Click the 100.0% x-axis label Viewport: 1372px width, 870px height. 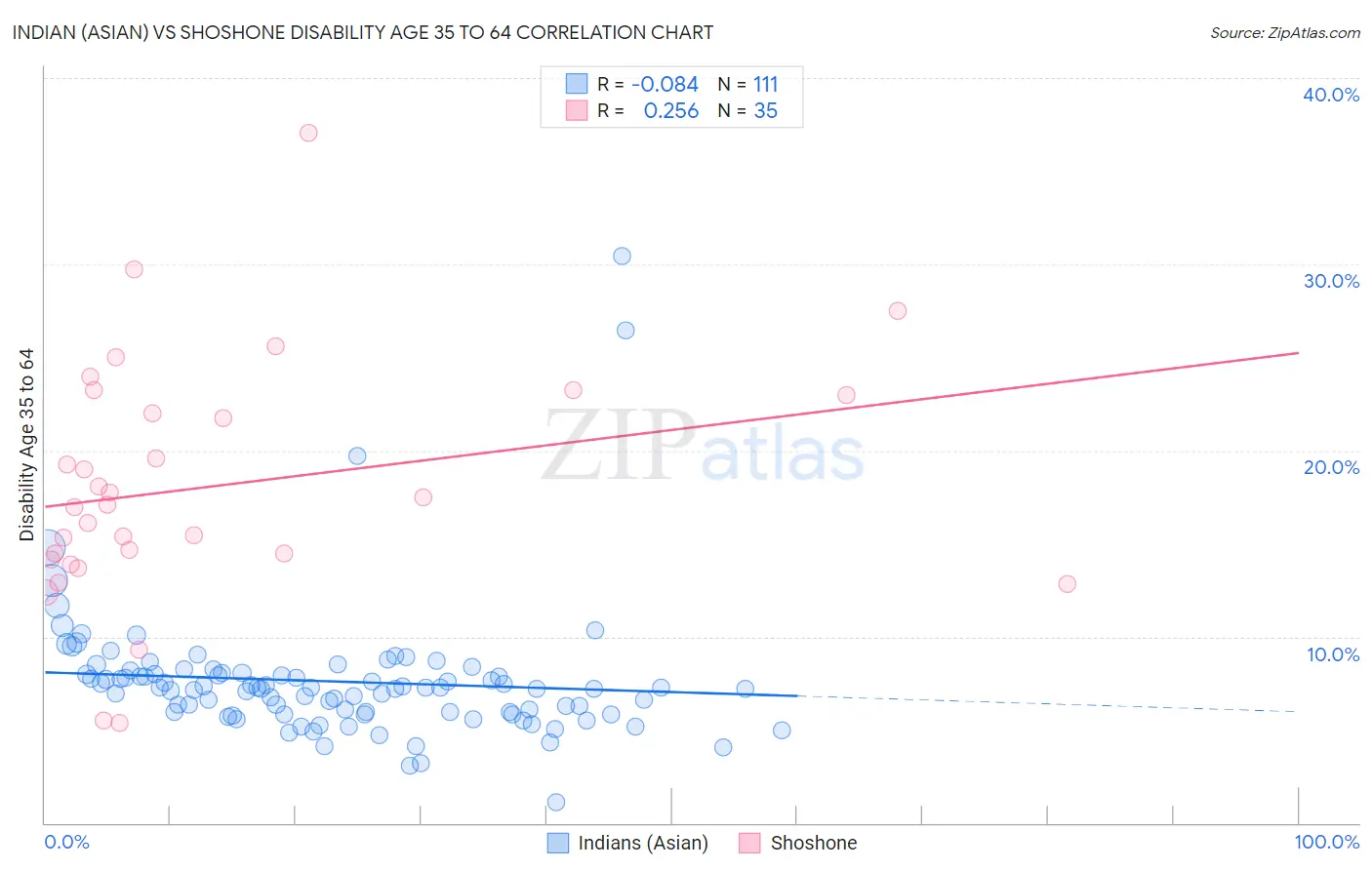click(x=1327, y=842)
